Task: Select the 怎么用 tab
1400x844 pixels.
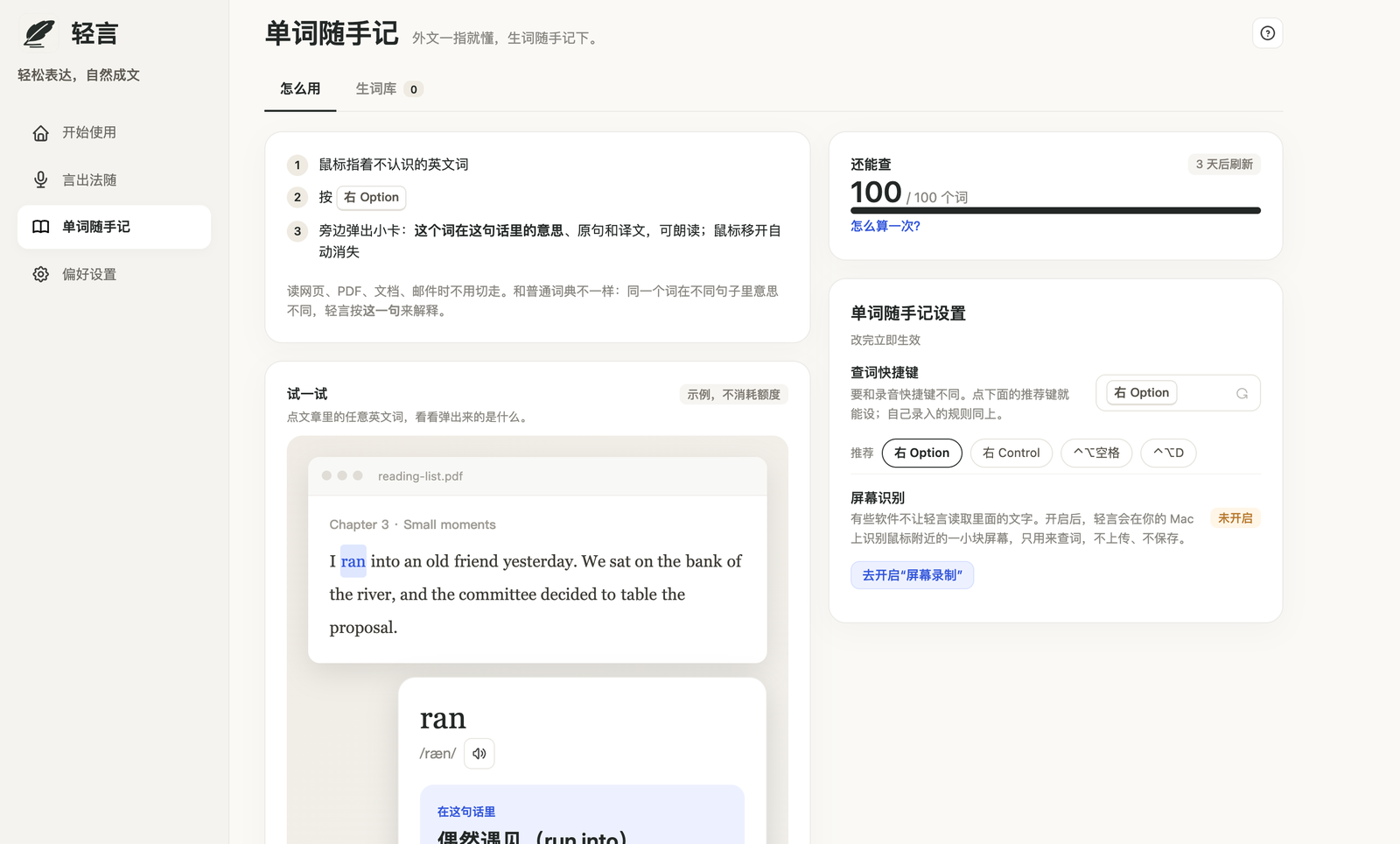Action: click(300, 89)
